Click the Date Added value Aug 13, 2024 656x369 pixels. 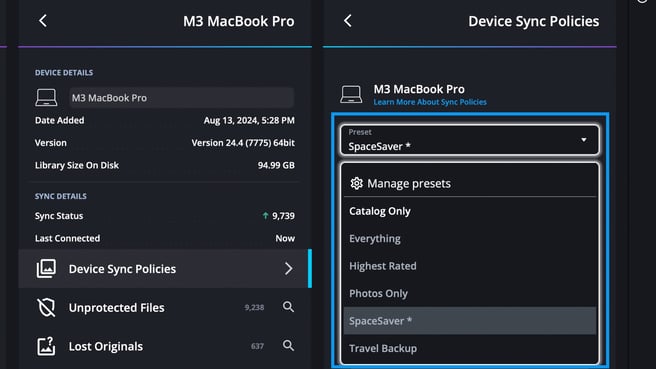click(249, 120)
